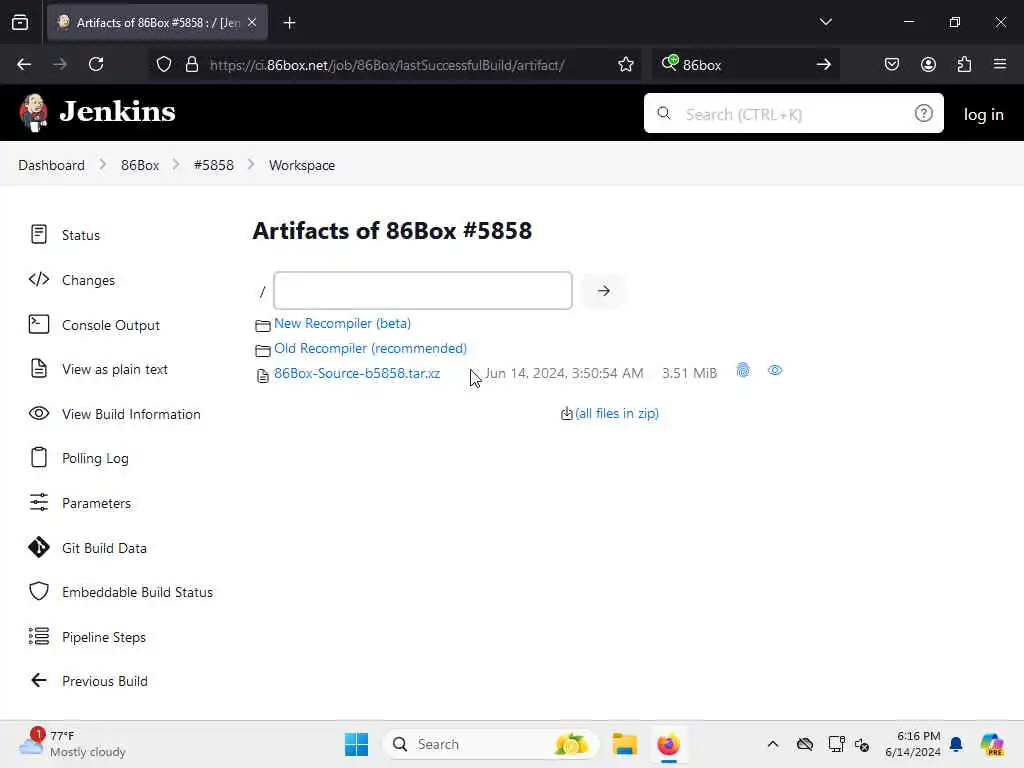Go to Dashboard breadcrumb
The height and width of the screenshot is (768, 1024).
52,165
